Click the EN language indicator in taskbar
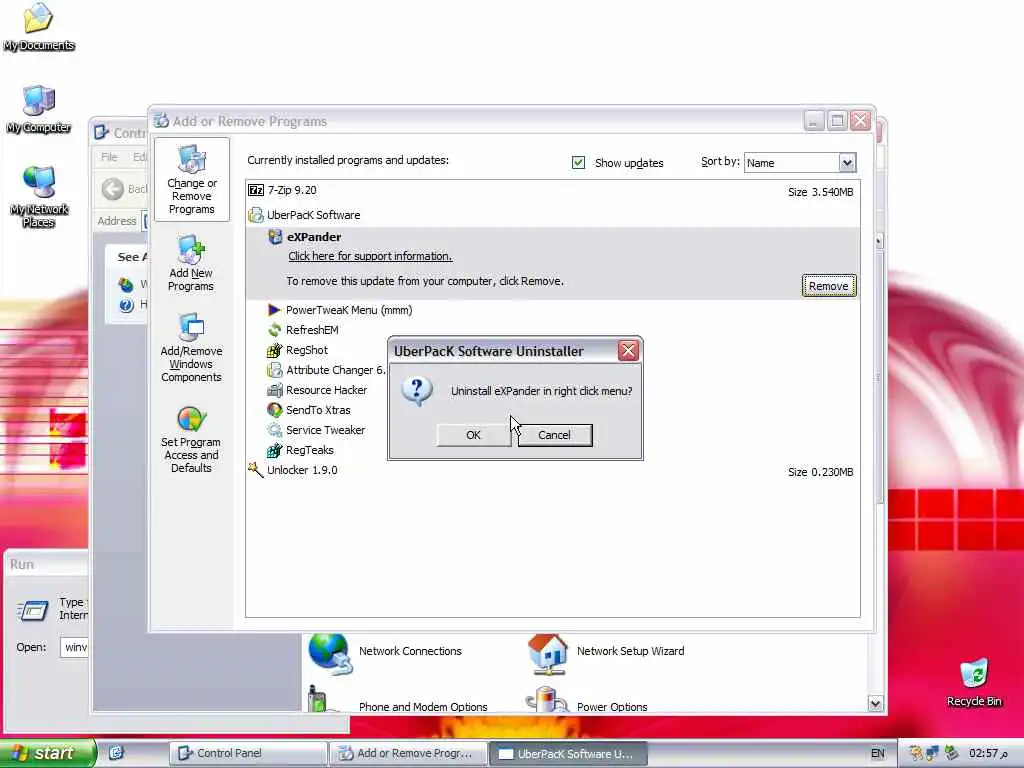This screenshot has height=768, width=1024. point(878,753)
